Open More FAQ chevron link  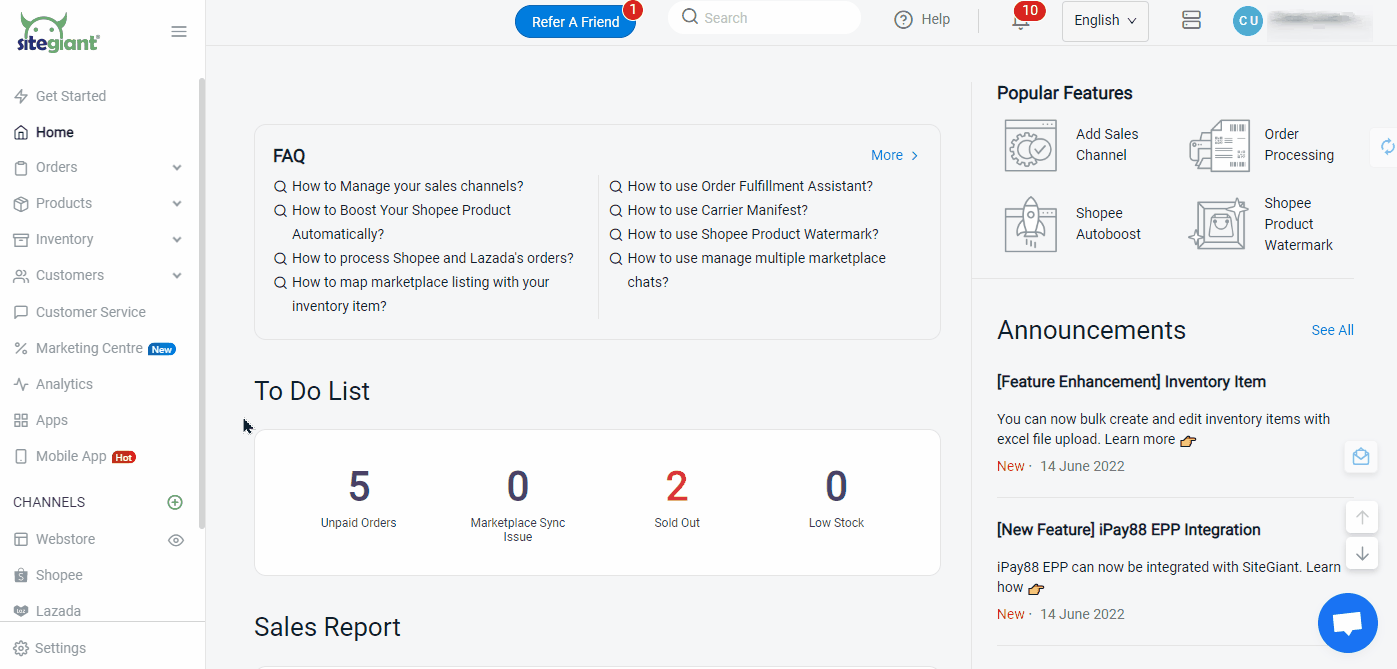(895, 155)
